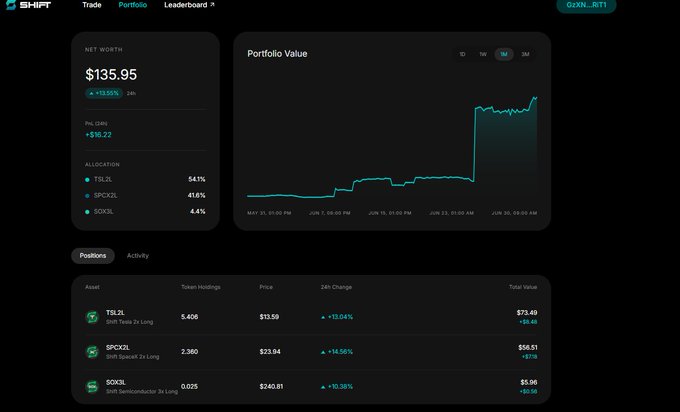Viewport: 680px width, 412px height.
Task: Click the MAY 31 axis label
Action: [269, 213]
